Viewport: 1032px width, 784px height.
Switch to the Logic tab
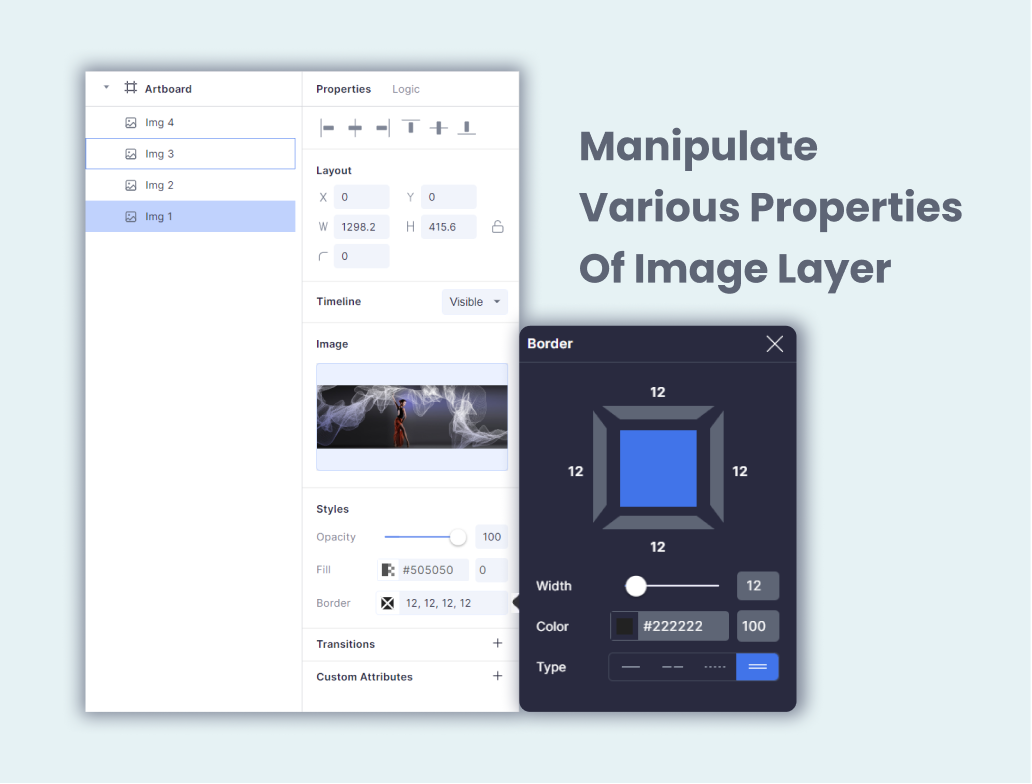pos(405,89)
